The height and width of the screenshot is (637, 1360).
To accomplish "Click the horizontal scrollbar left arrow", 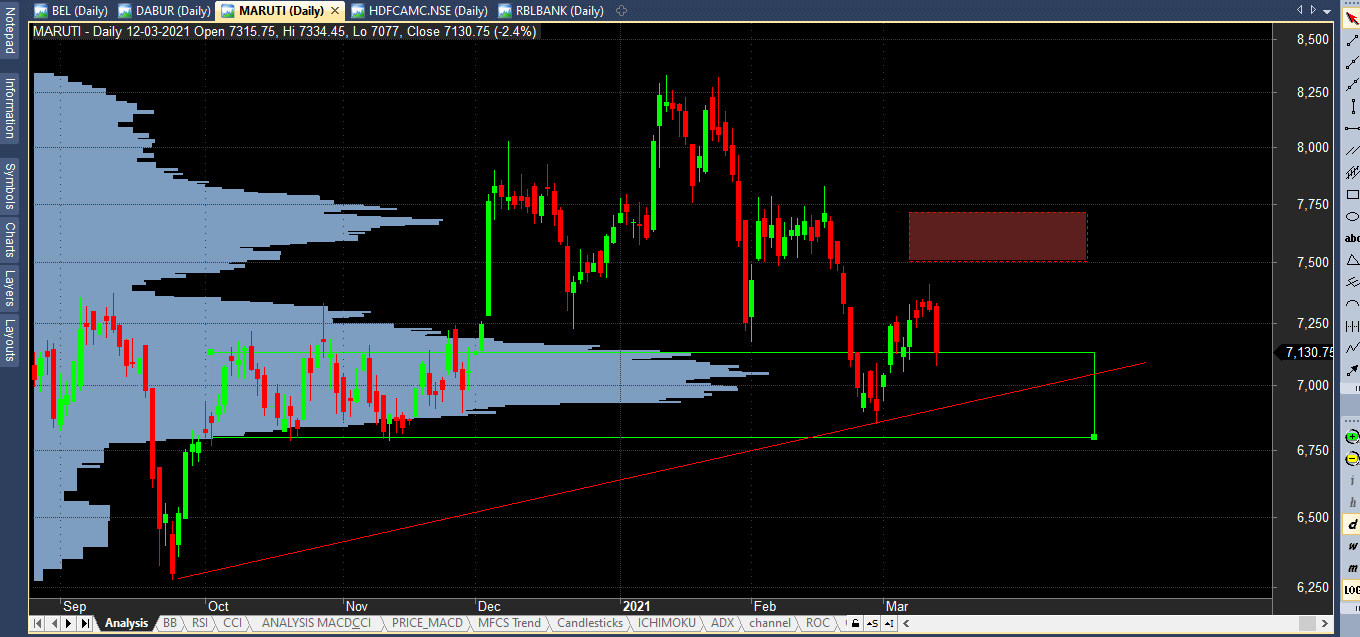I will tap(905, 623).
